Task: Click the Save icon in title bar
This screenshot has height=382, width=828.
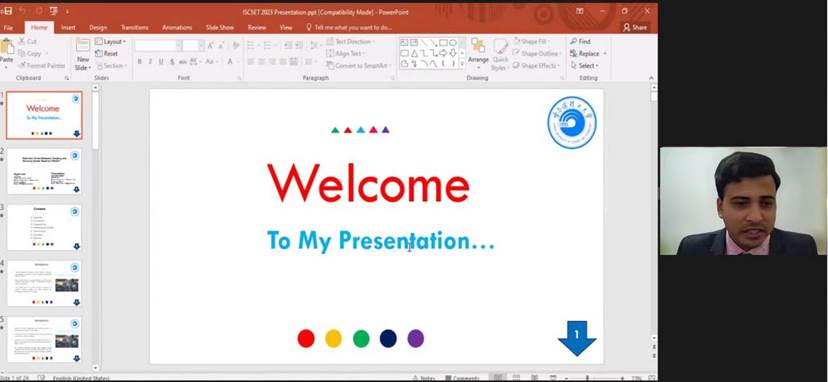Action: (7, 11)
